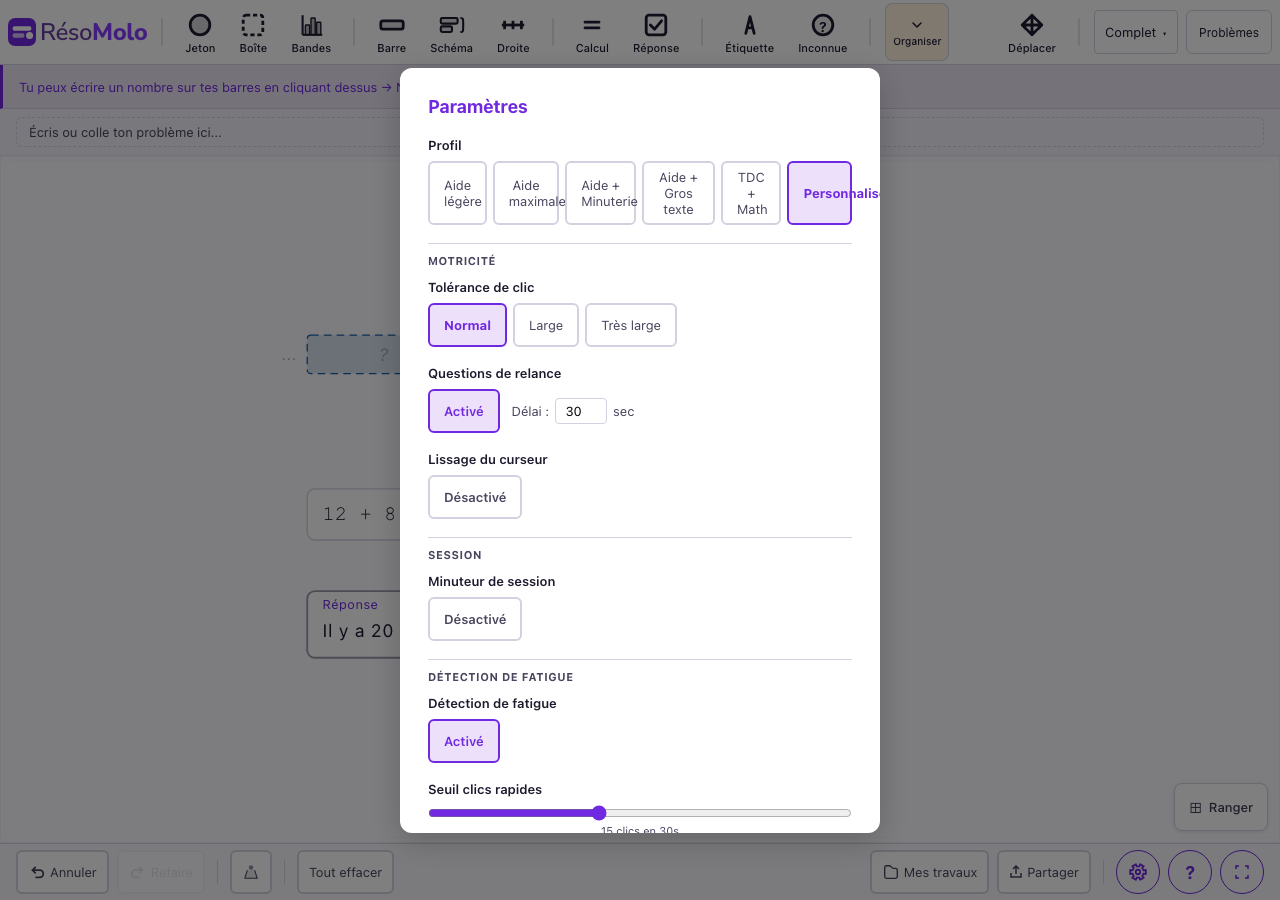Select the Étiquette label tool
Image resolution: width=1280 pixels, height=900 pixels.
749,33
